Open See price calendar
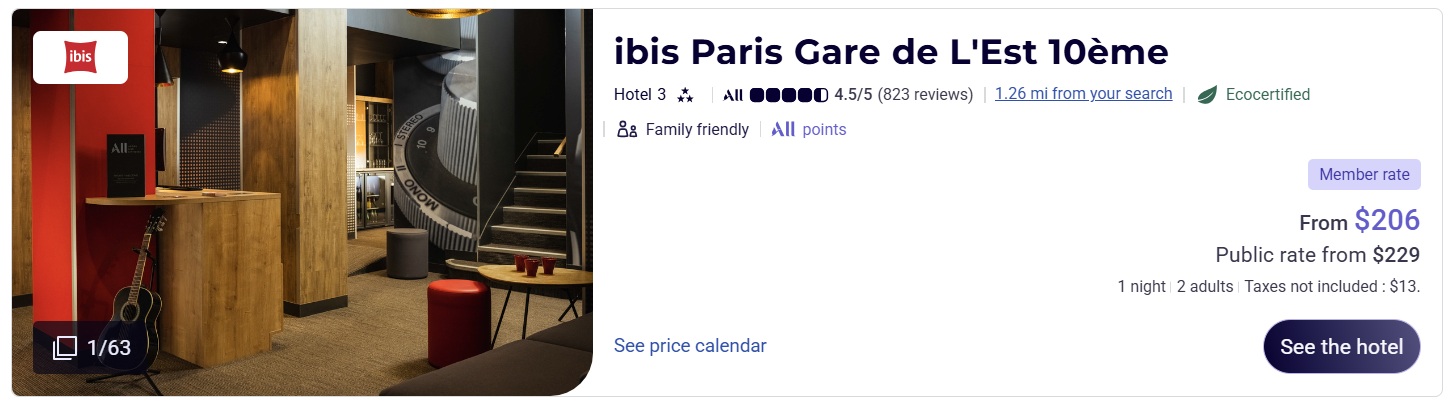The width and height of the screenshot is (1455, 413). point(690,346)
